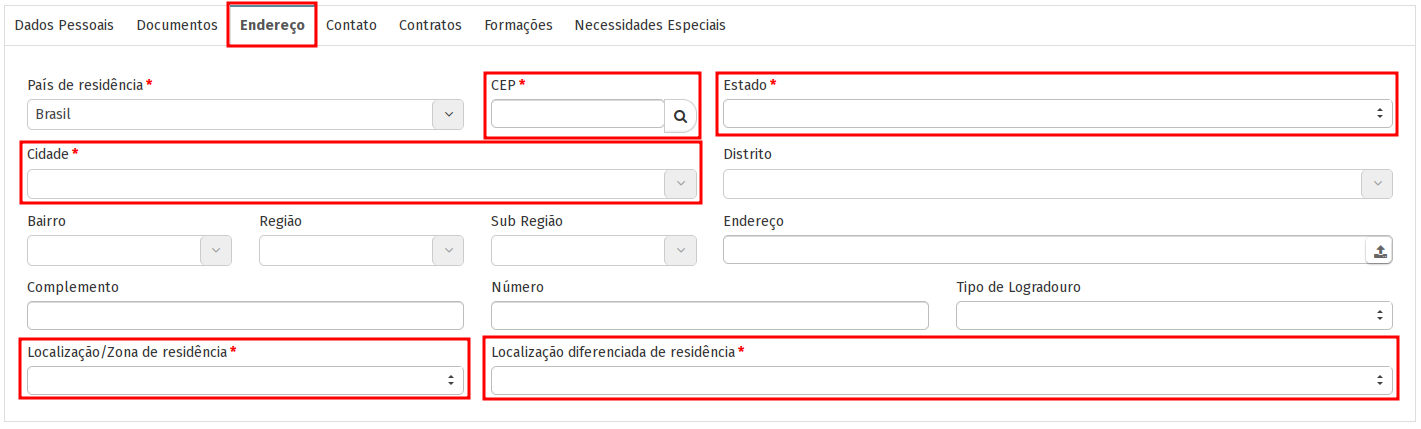Screen dimensions: 1421x429
Task: Expand the Região dropdown arrow
Action: click(x=447, y=250)
